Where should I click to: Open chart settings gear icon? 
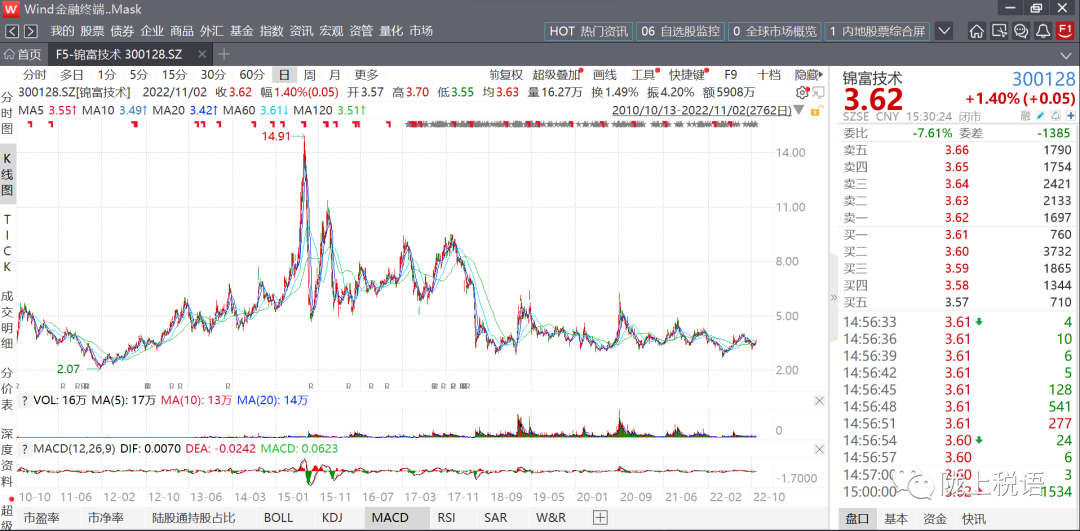pyautogui.click(x=802, y=92)
